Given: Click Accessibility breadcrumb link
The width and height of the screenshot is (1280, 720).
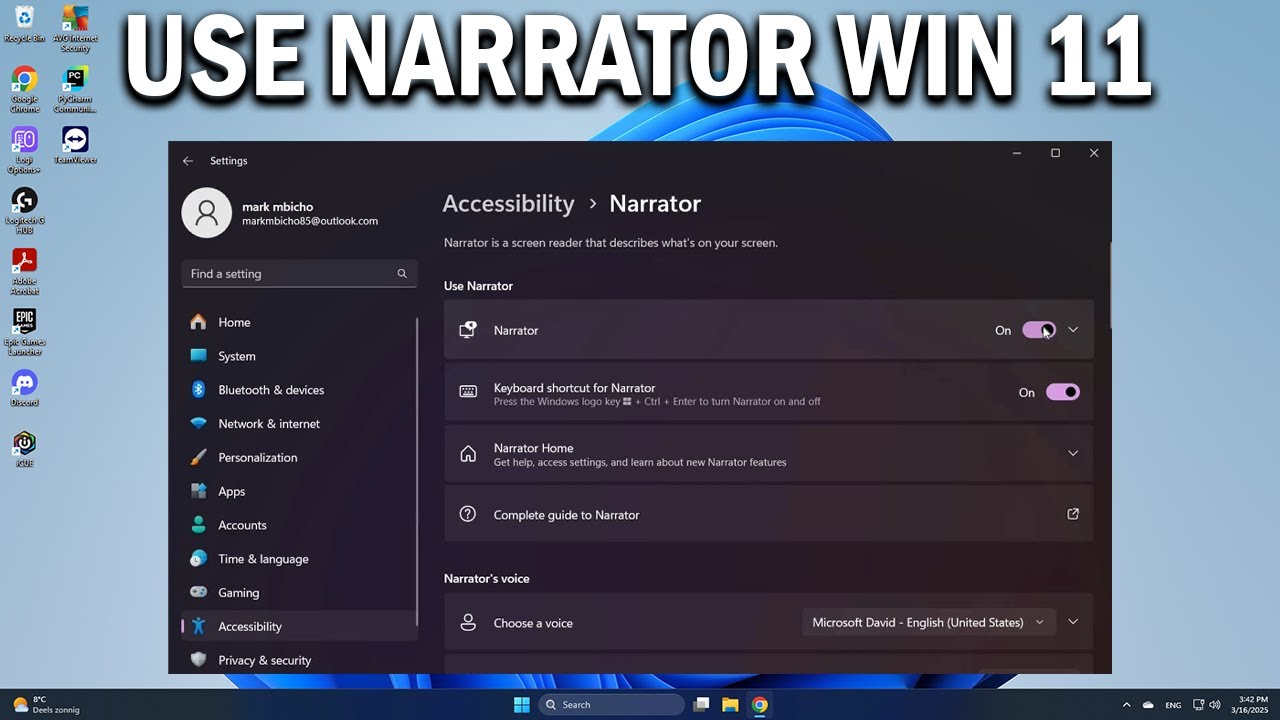Looking at the screenshot, I should [x=508, y=204].
